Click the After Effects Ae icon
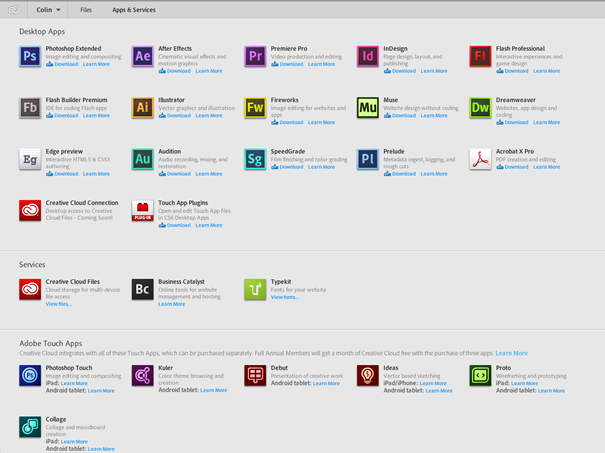 tap(143, 56)
